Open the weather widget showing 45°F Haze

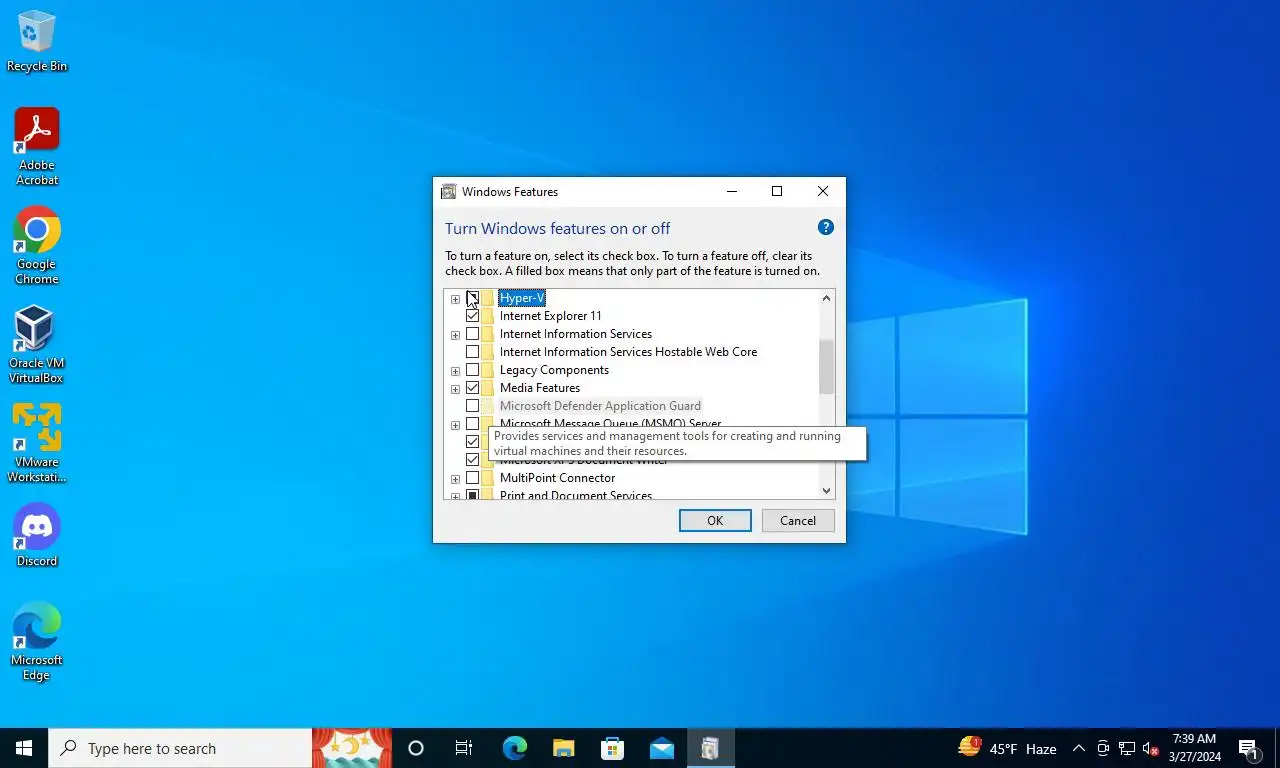point(1008,748)
